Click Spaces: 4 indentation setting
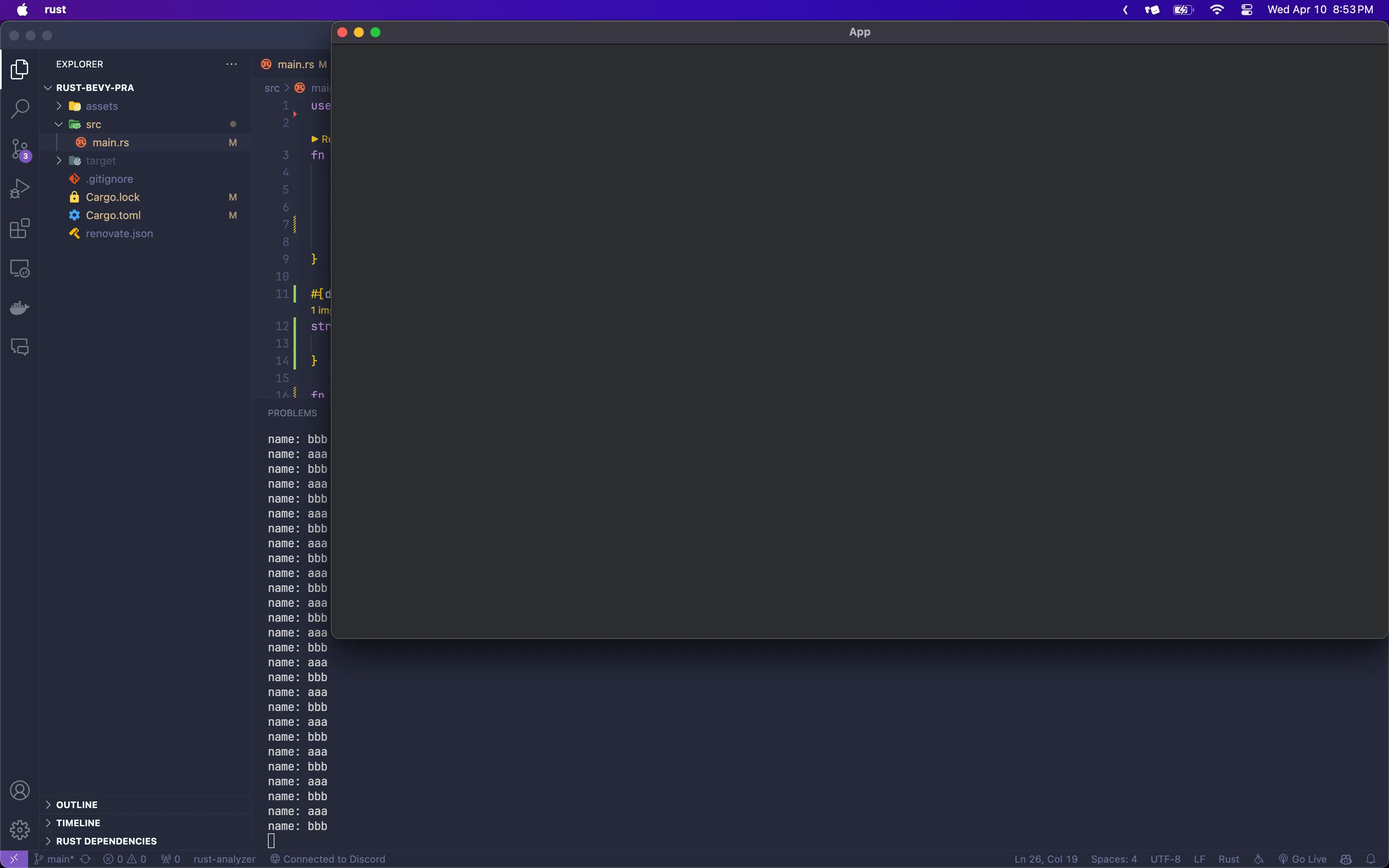The image size is (1389, 868). 1114,859
